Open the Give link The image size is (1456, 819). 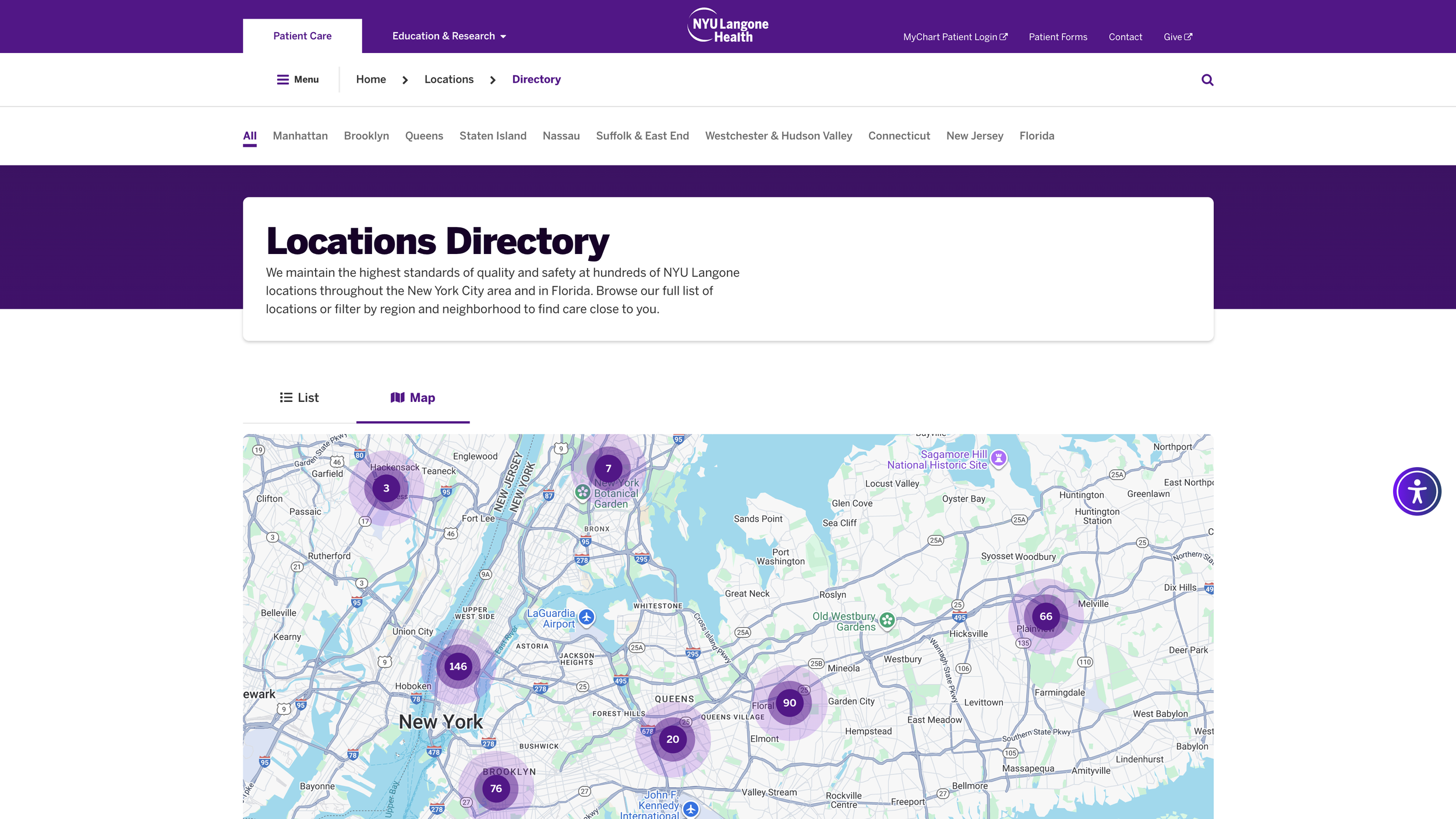1178,37
